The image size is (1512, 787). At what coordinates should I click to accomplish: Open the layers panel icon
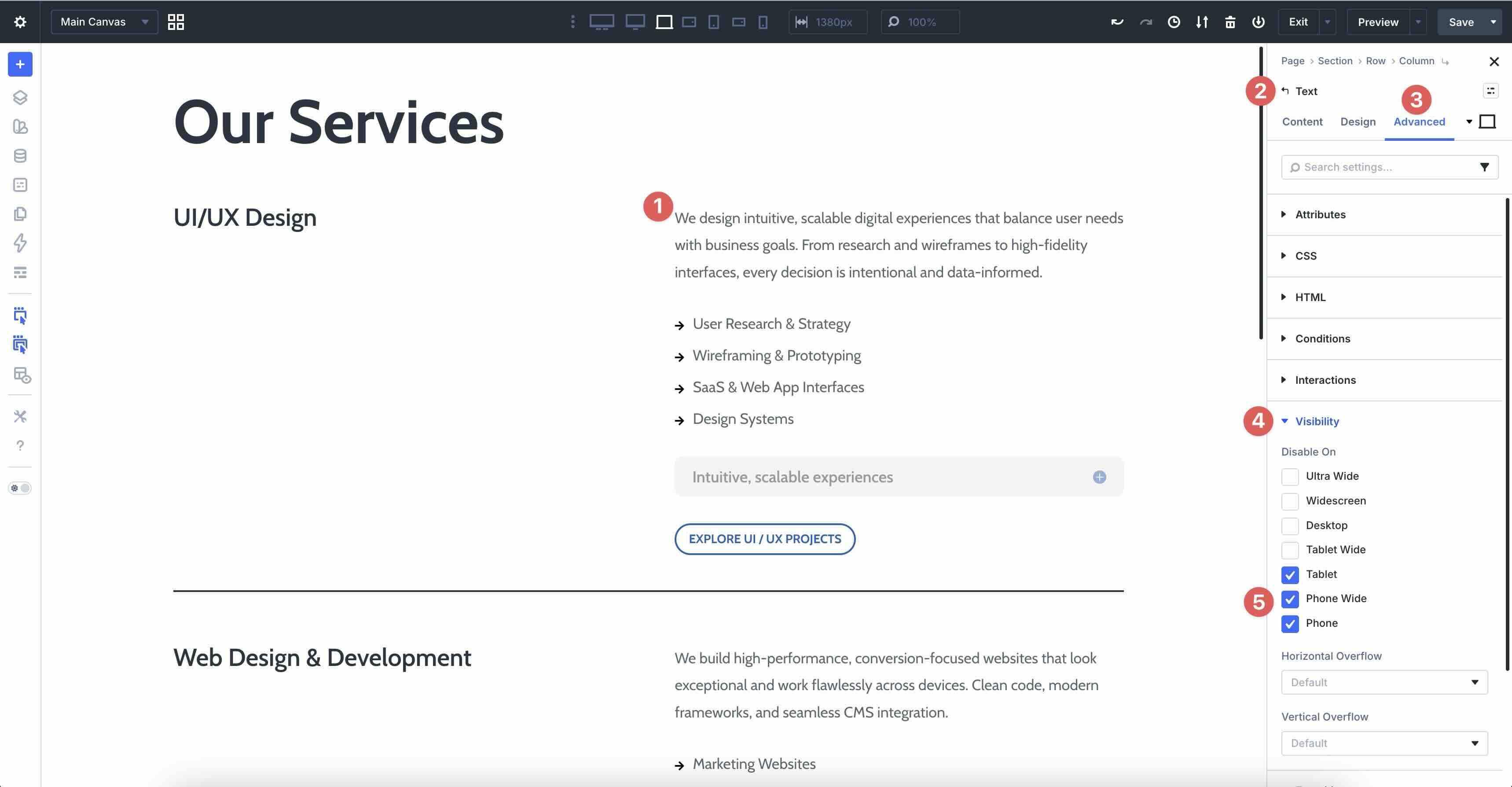[19, 97]
